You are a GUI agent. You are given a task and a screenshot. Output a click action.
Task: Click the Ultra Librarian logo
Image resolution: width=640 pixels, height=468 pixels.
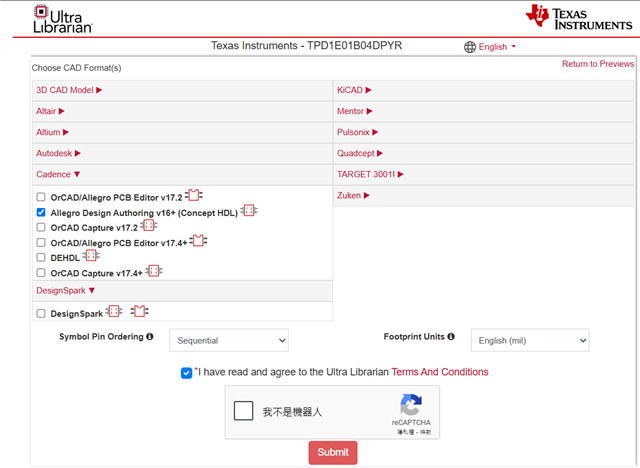(62, 19)
